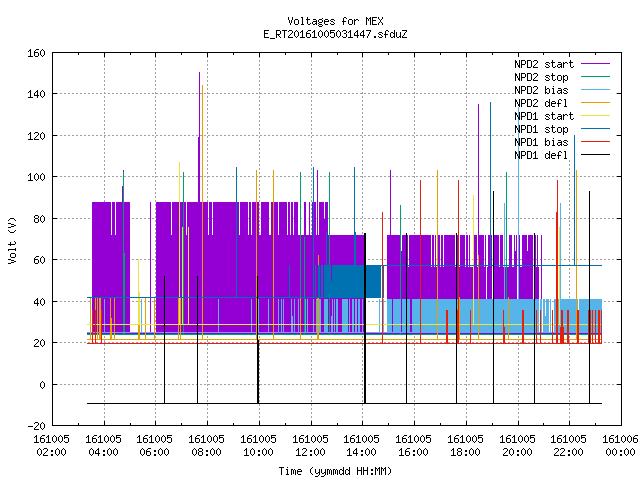The height and width of the screenshot is (480, 640).
Task: Click the orange NPD2 defl legend line
Action: [x=595, y=103]
